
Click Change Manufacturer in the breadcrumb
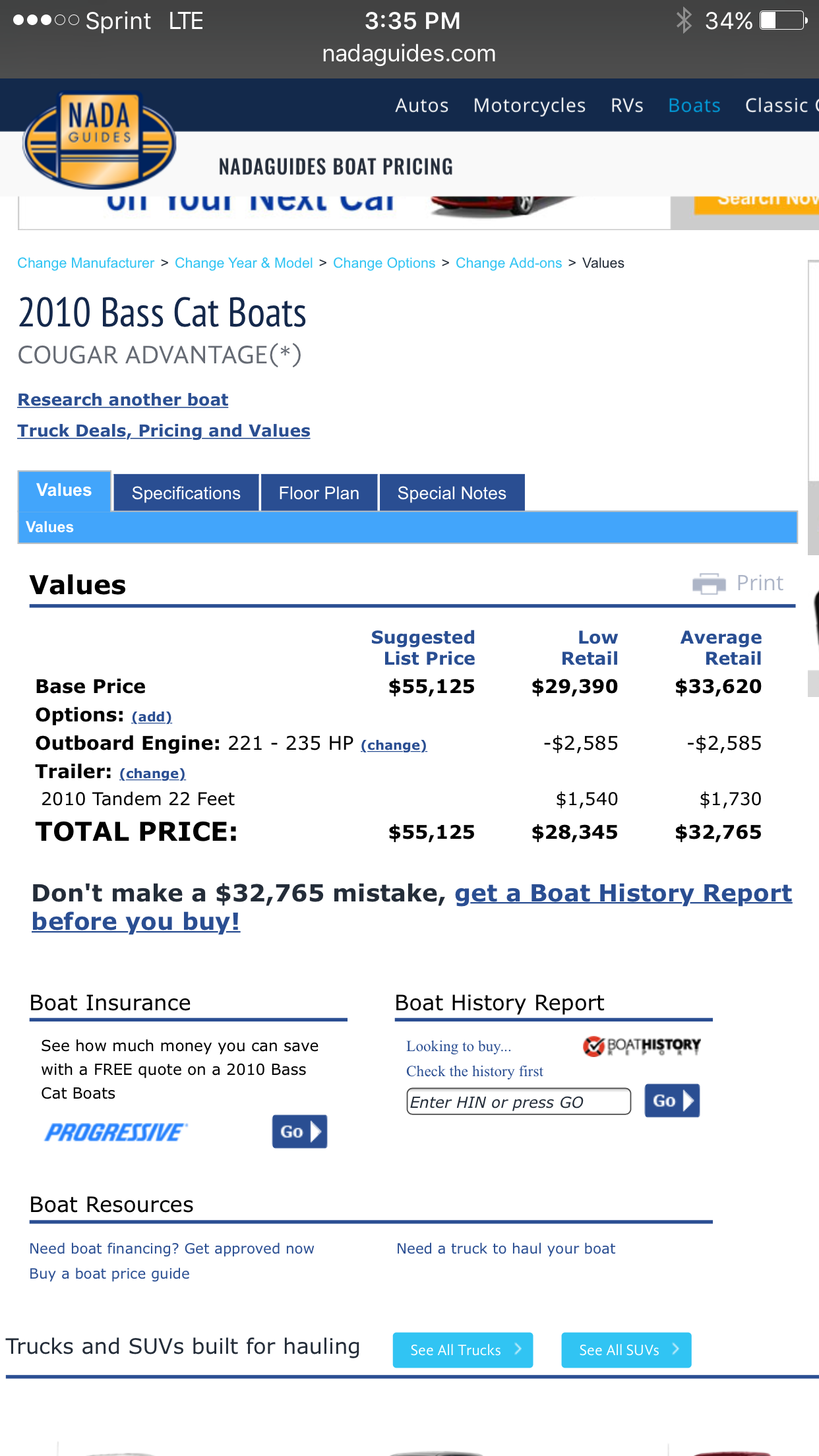pyautogui.click(x=86, y=263)
